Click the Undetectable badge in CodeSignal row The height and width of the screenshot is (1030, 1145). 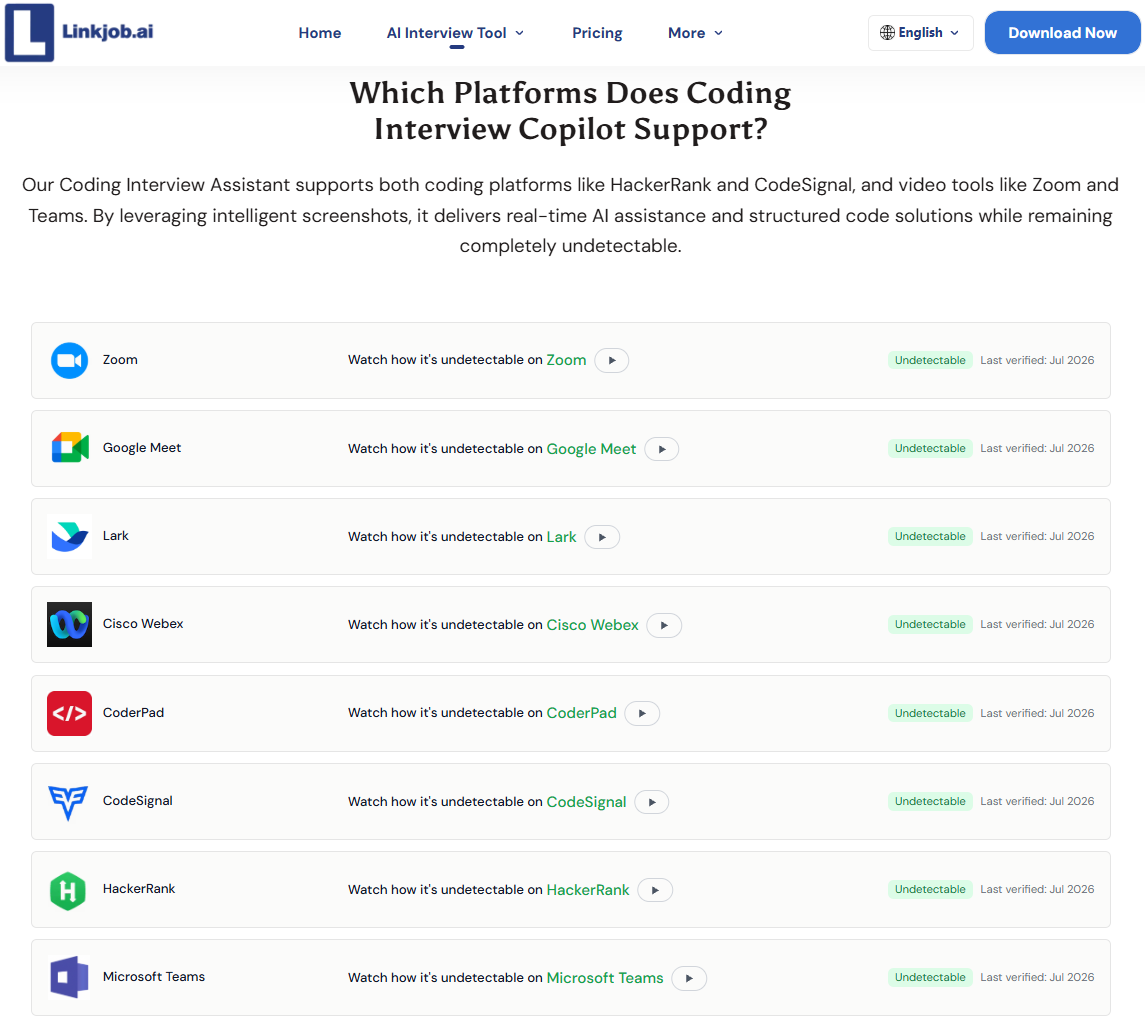pyautogui.click(x=930, y=802)
